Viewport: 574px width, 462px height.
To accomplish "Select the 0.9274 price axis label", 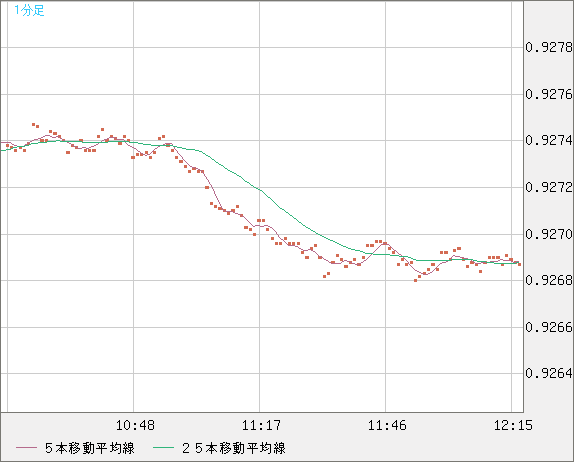I will pos(549,140).
